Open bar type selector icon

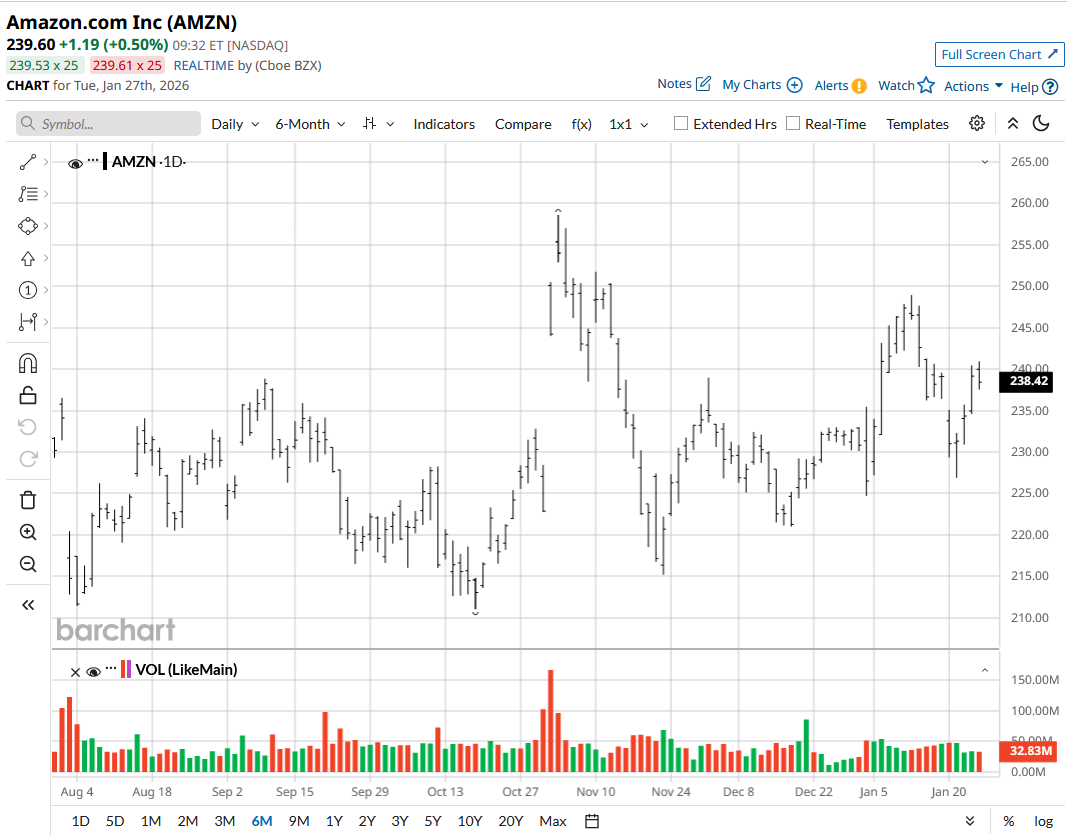[370, 124]
